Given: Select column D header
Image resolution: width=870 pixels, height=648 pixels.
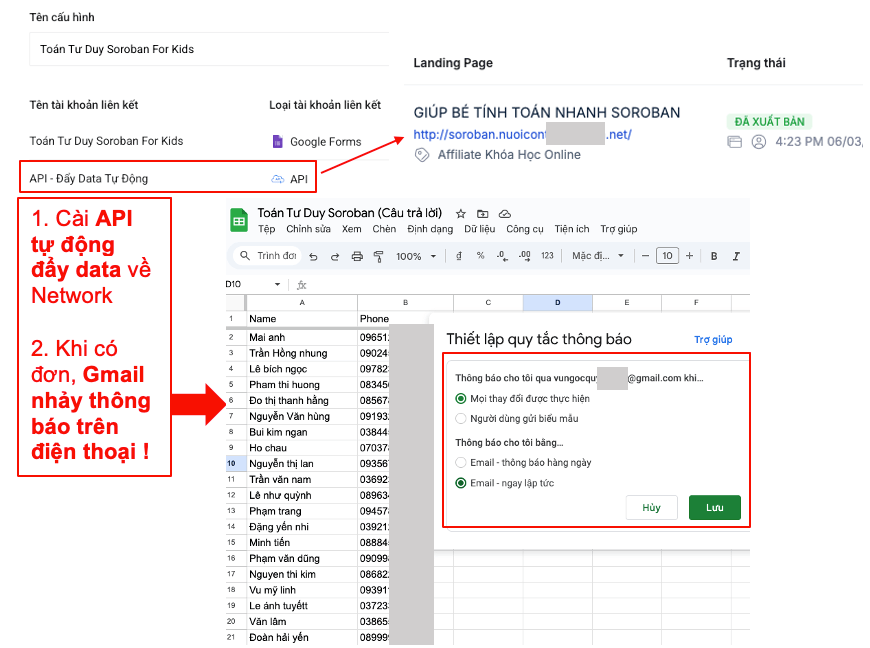Looking at the screenshot, I should point(558,302).
